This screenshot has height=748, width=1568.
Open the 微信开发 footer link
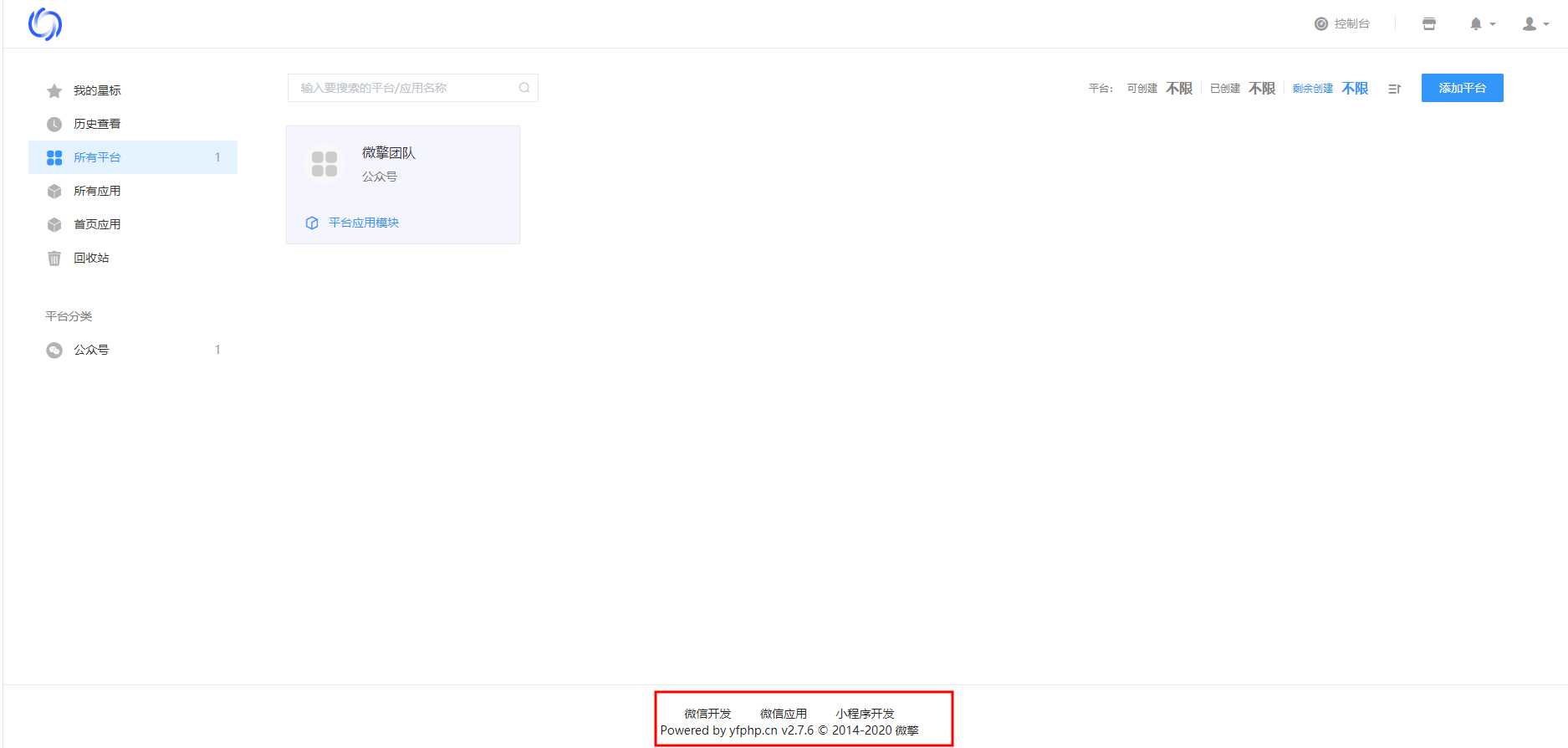tap(707, 714)
